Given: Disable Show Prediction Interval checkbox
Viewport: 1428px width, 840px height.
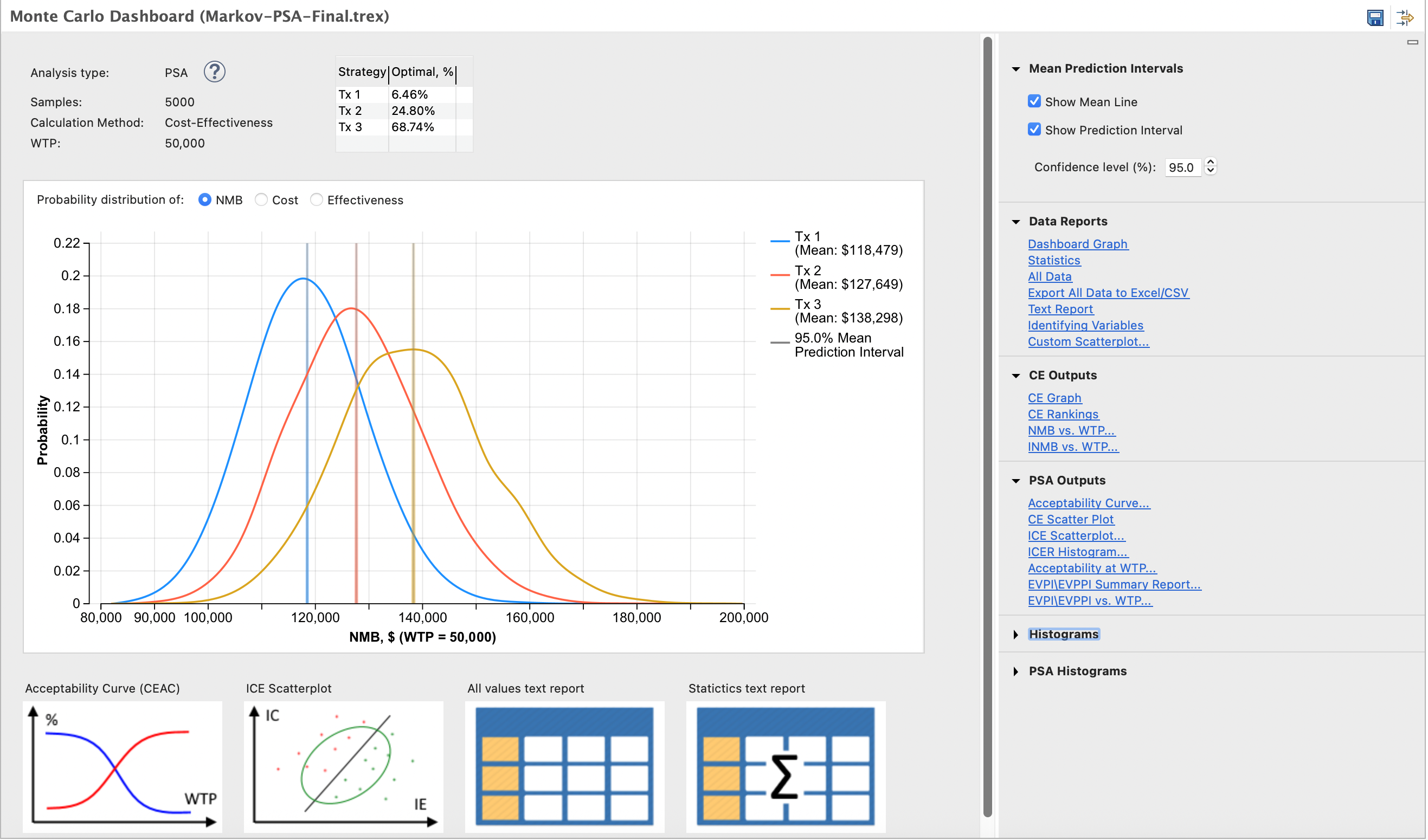Looking at the screenshot, I should pyautogui.click(x=1035, y=130).
